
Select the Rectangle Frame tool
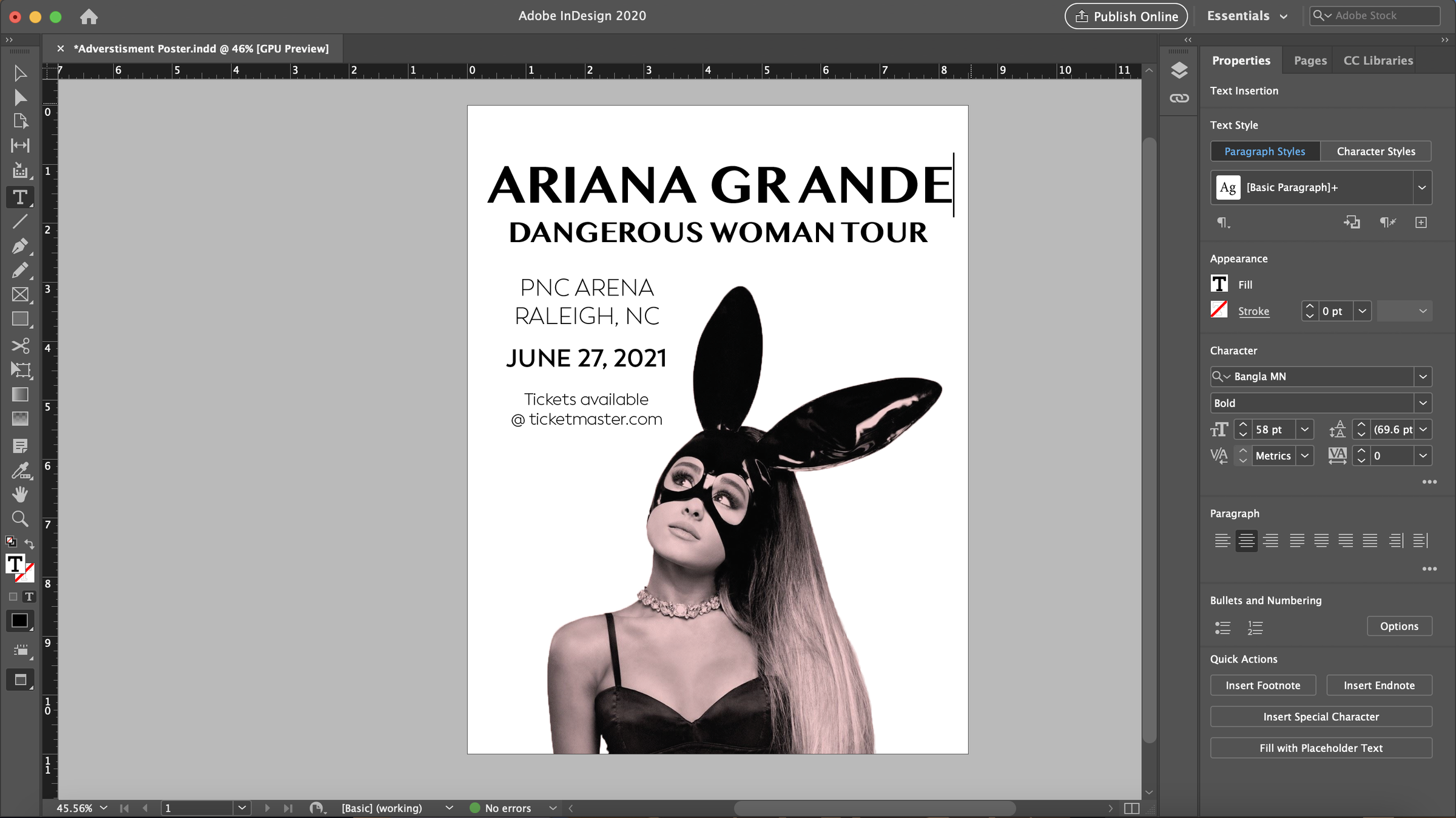19,294
